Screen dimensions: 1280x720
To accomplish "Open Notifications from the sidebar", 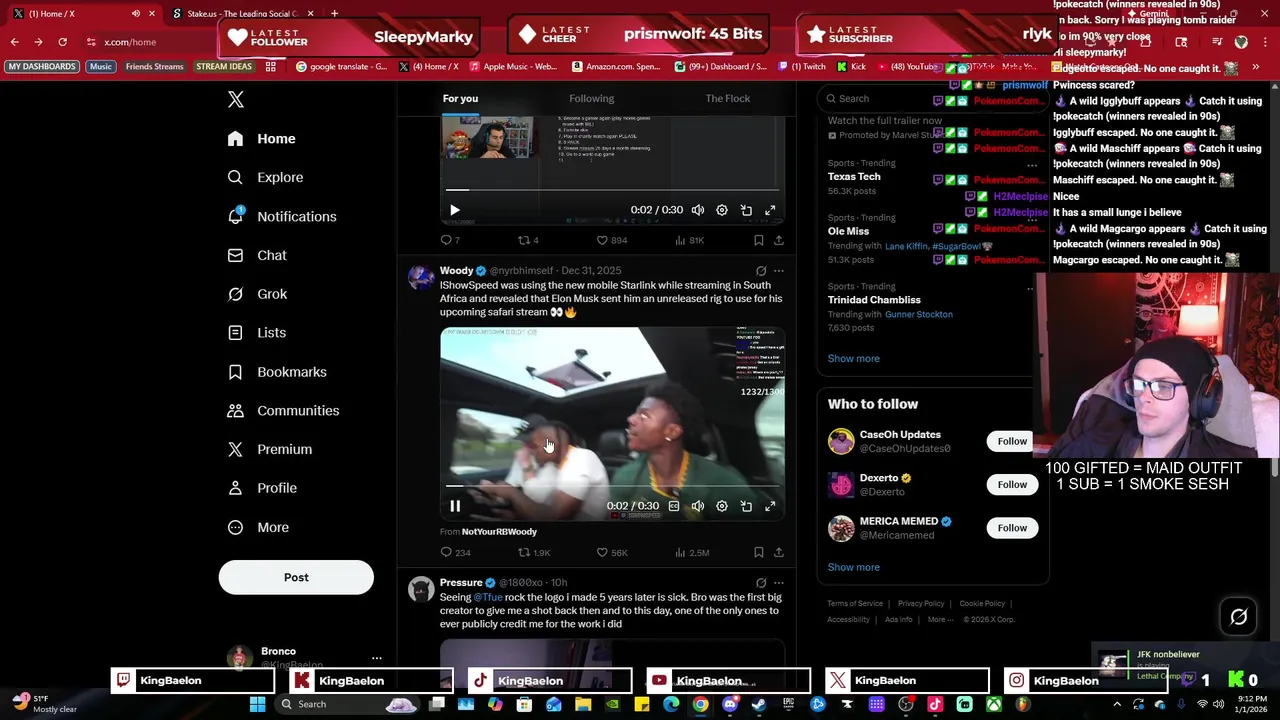I will [x=281, y=216].
